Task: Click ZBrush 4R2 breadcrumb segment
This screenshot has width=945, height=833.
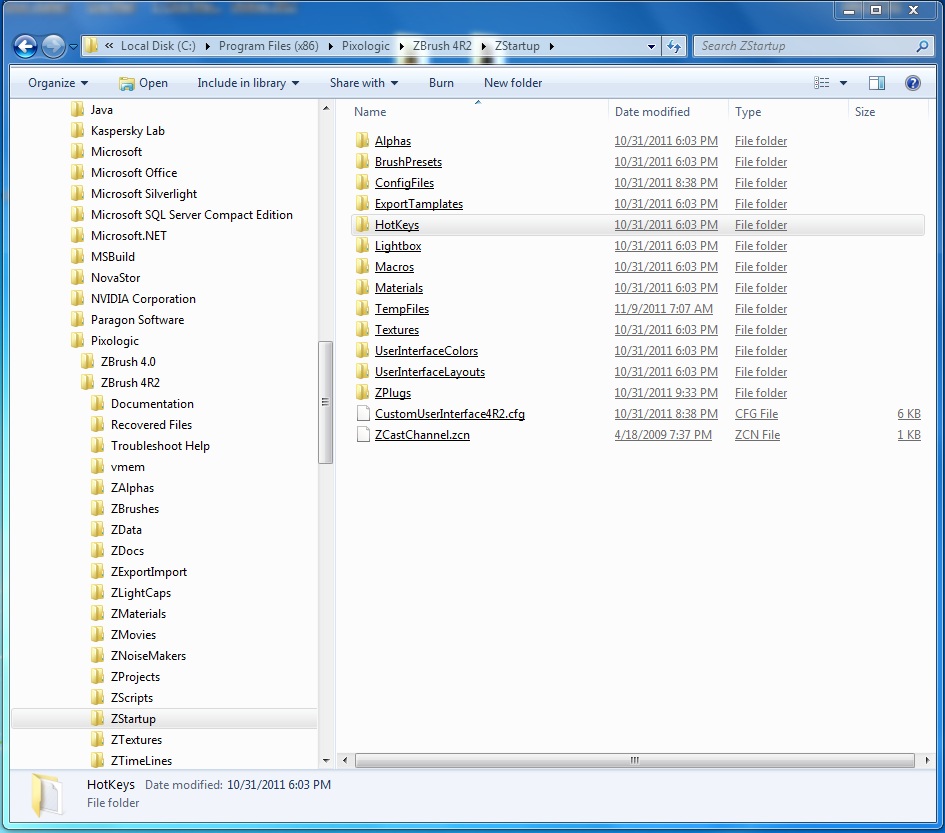Action: tap(442, 46)
